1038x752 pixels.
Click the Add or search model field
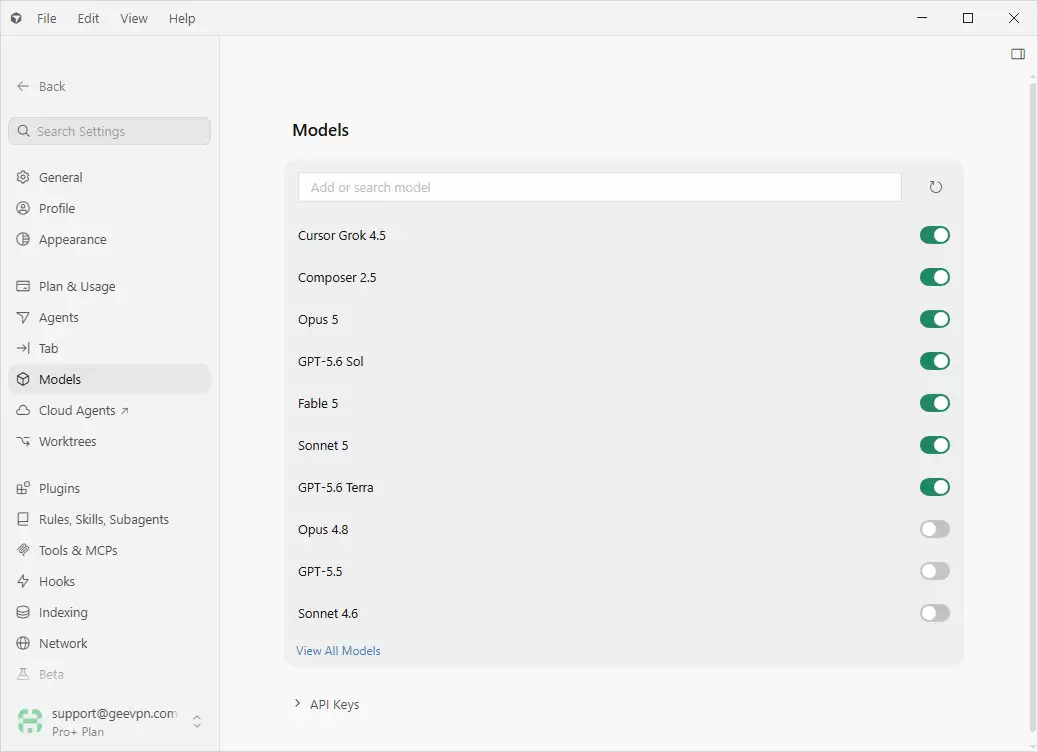click(600, 187)
